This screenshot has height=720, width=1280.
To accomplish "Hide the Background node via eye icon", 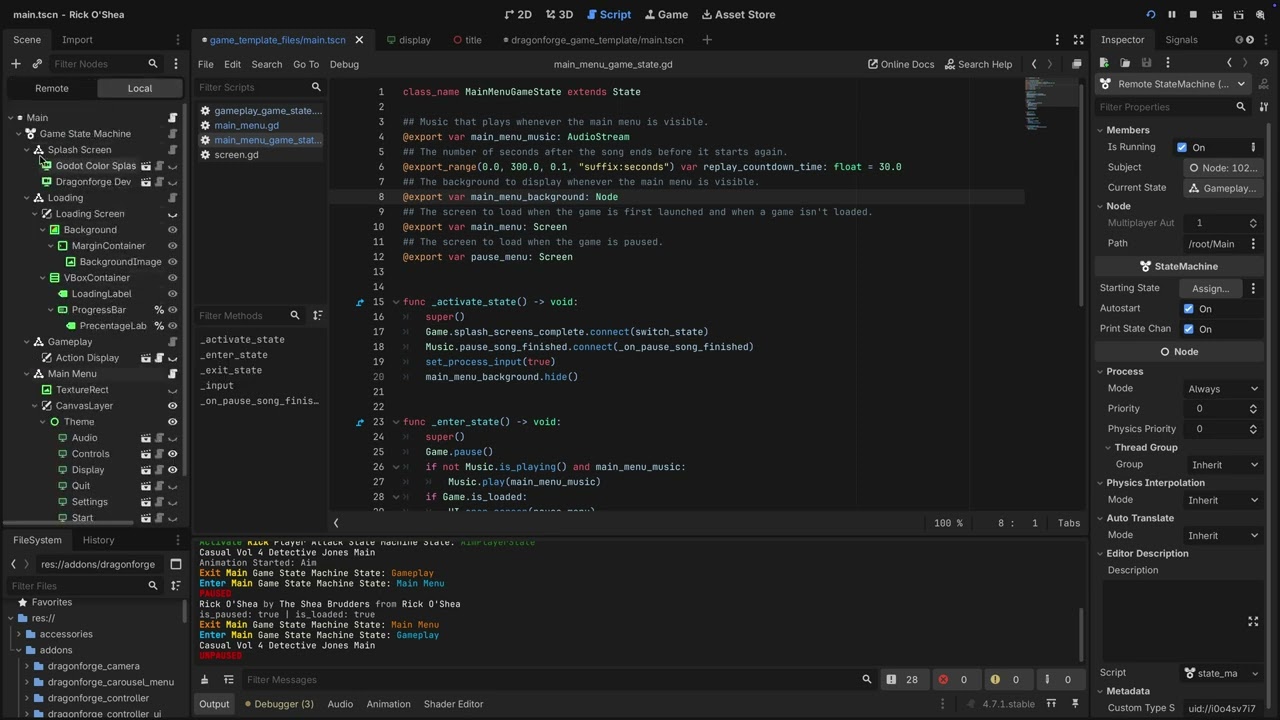I will 172,230.
